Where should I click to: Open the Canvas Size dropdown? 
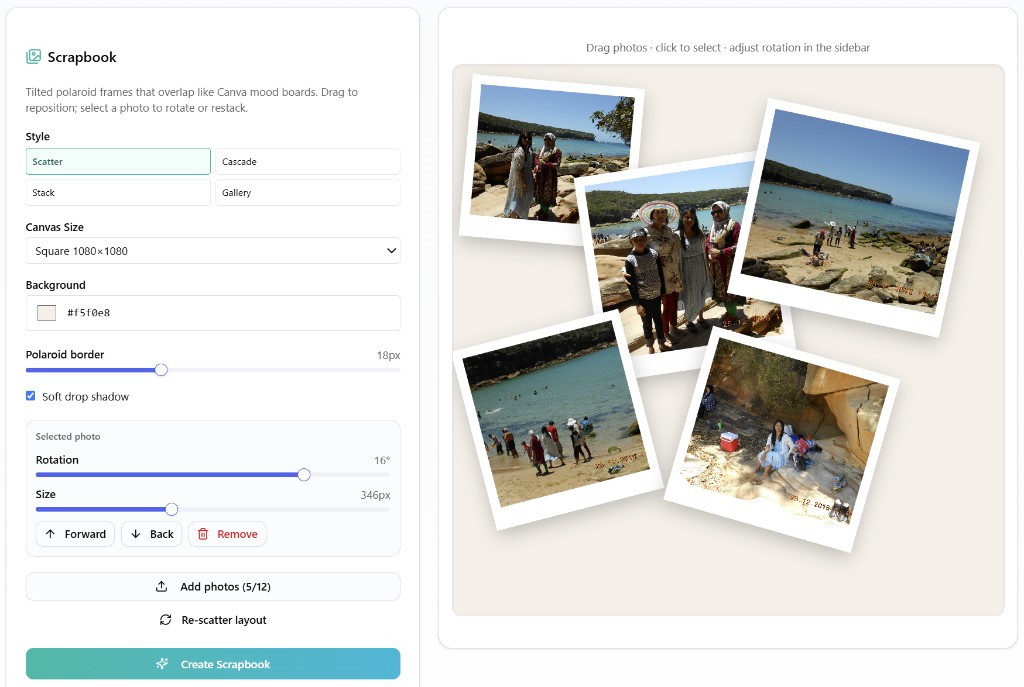(x=213, y=251)
